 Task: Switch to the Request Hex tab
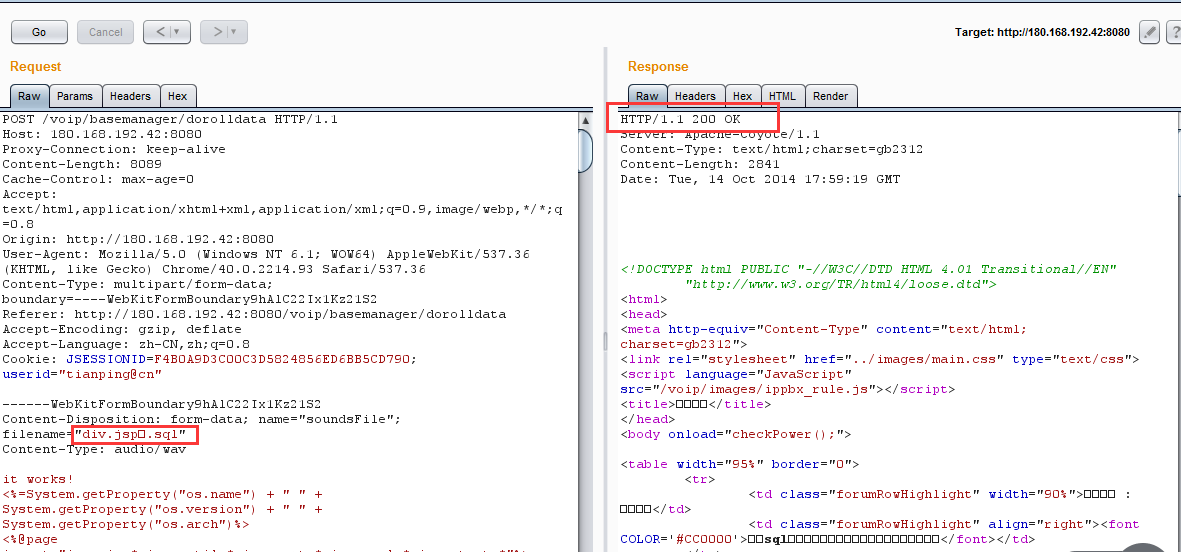pos(178,96)
